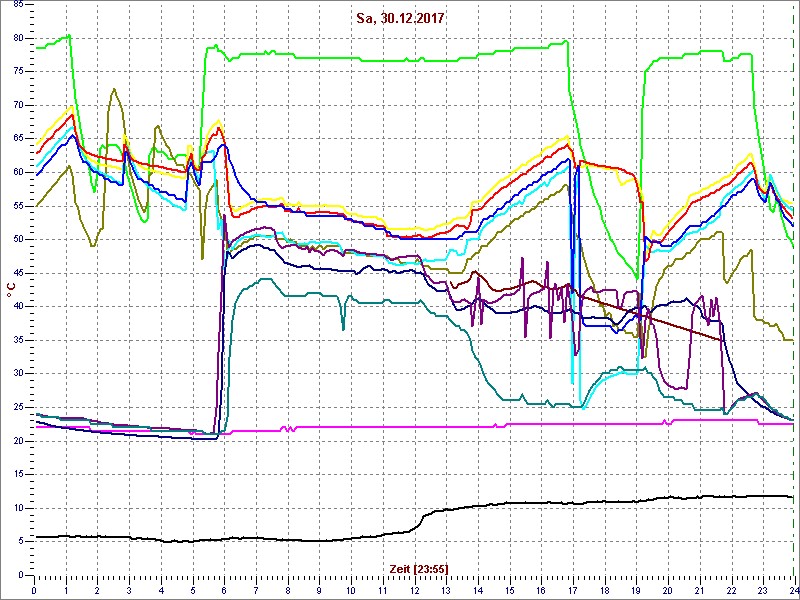Click hour 16 on the time axis
This screenshot has height=600, width=800.
click(x=540, y=591)
